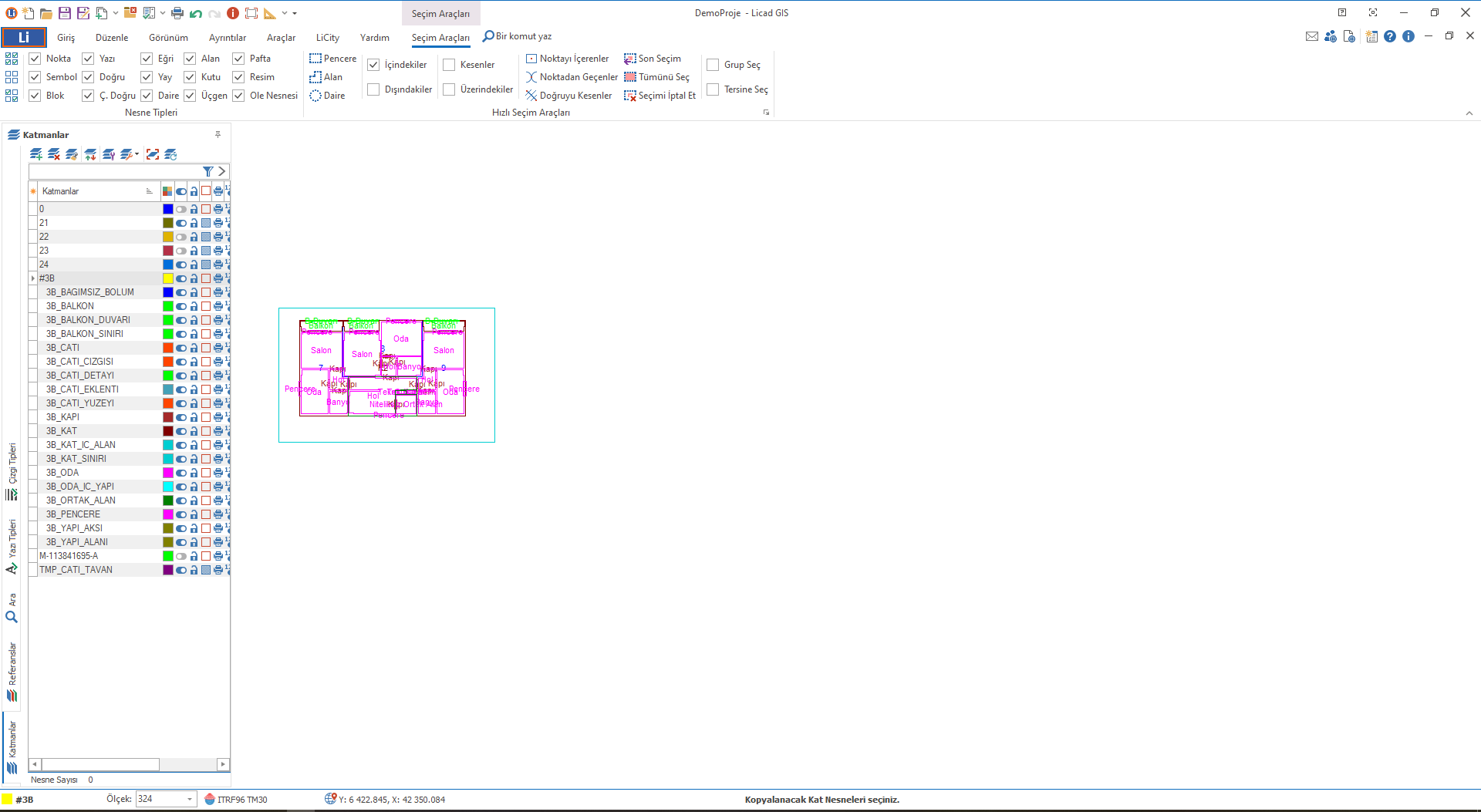This screenshot has height=812, width=1481.
Task: Open the layer settings wrench dropdown arrow
Action: pos(137,154)
